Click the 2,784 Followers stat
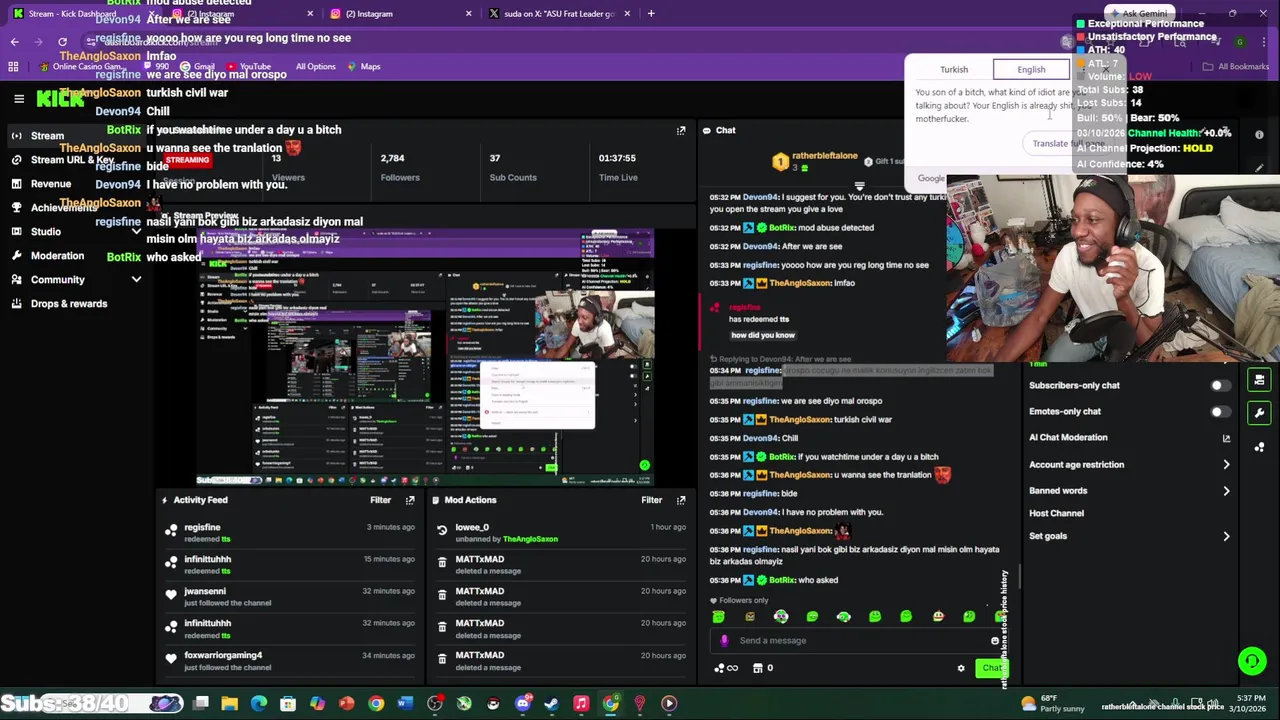The width and height of the screenshot is (1280, 720). coord(399,167)
